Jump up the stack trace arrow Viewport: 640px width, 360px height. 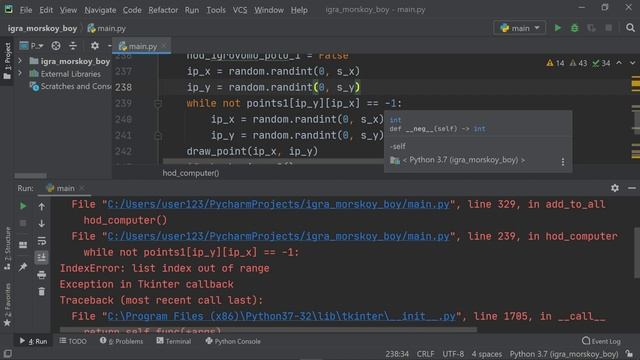pos(42,207)
